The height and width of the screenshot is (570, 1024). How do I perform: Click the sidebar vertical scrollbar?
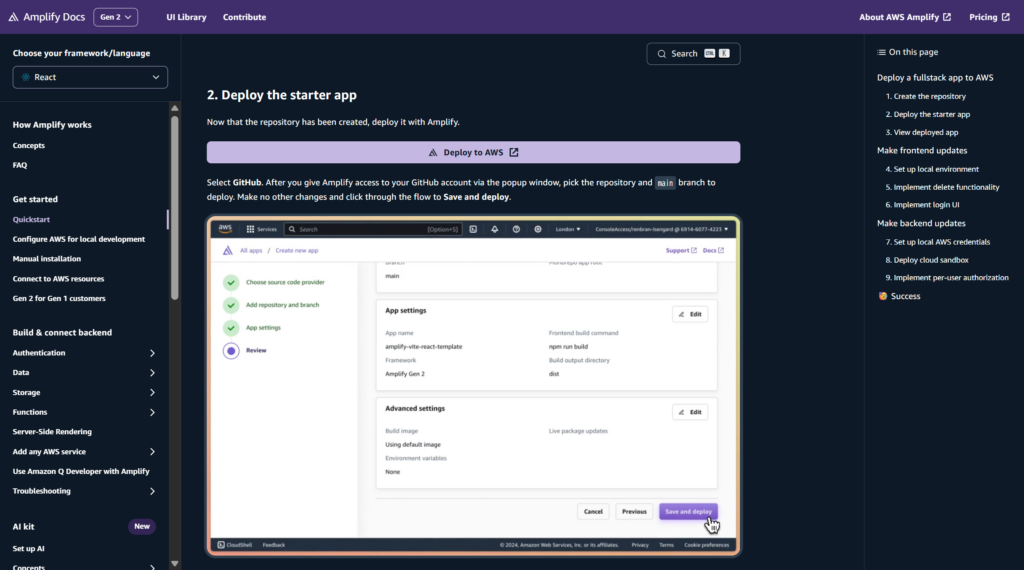175,200
